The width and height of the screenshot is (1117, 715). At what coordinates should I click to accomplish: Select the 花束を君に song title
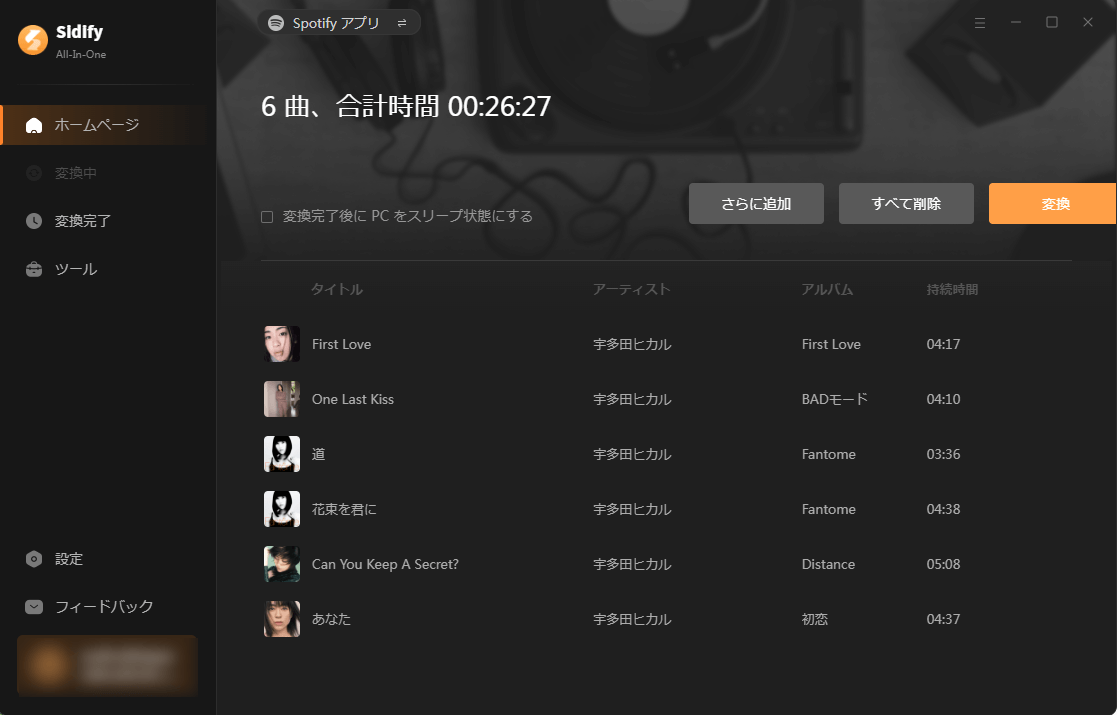point(344,508)
